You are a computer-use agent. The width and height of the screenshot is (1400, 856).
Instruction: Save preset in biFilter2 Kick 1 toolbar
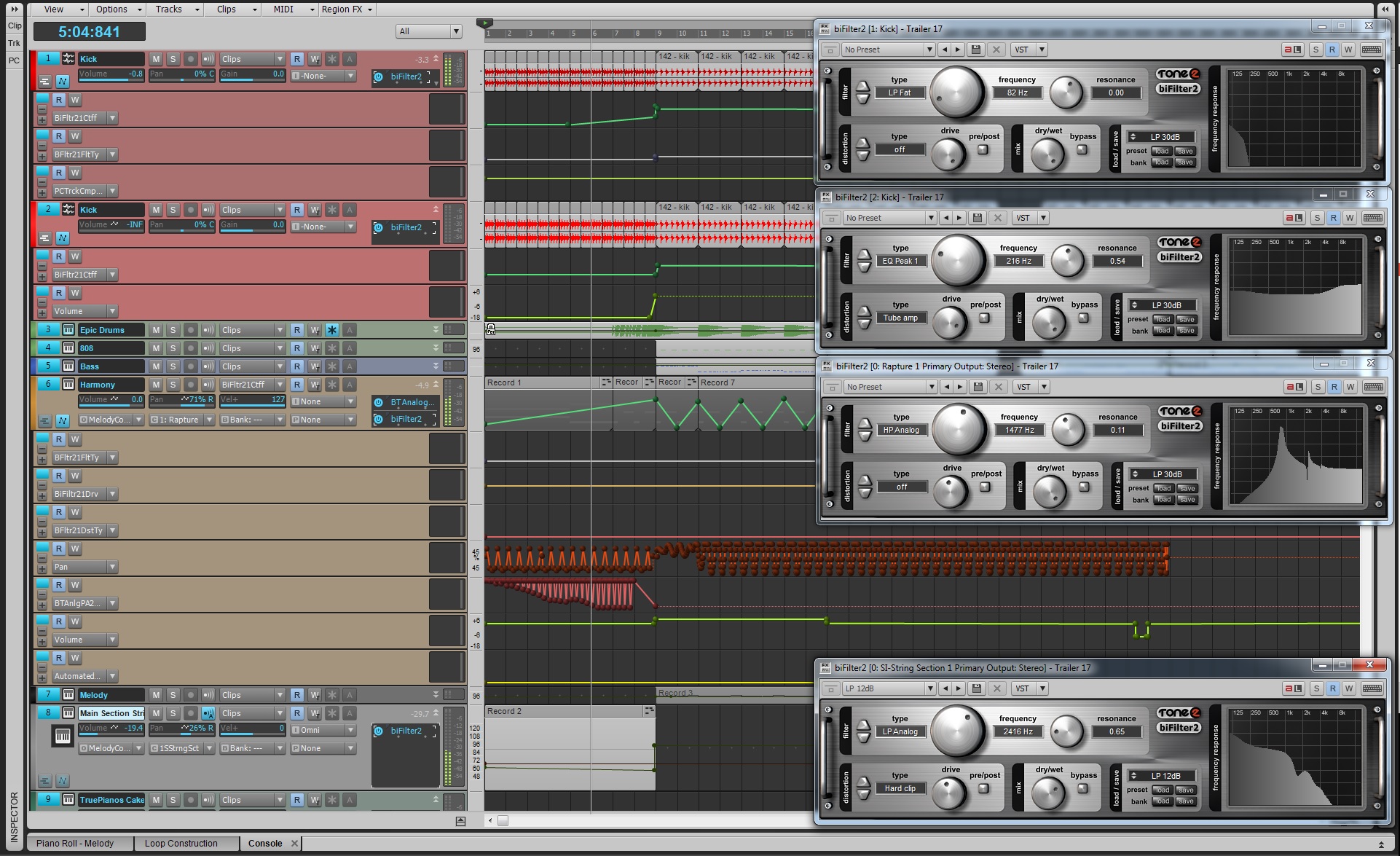pos(976,50)
